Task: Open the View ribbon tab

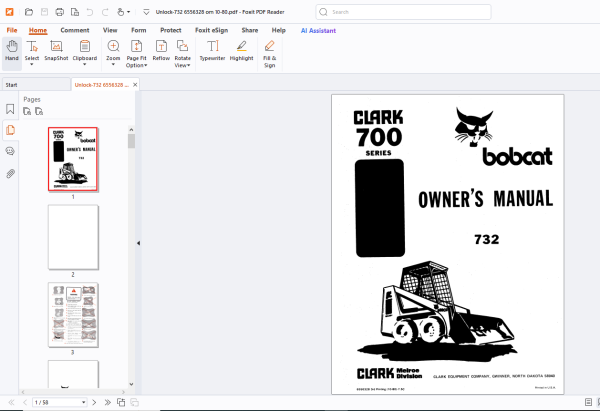Action: tap(110, 30)
